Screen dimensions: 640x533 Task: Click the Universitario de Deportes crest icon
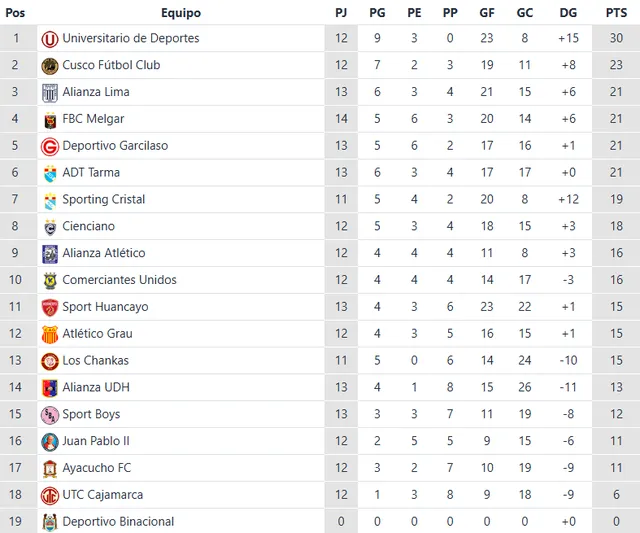pyautogui.click(x=50, y=39)
